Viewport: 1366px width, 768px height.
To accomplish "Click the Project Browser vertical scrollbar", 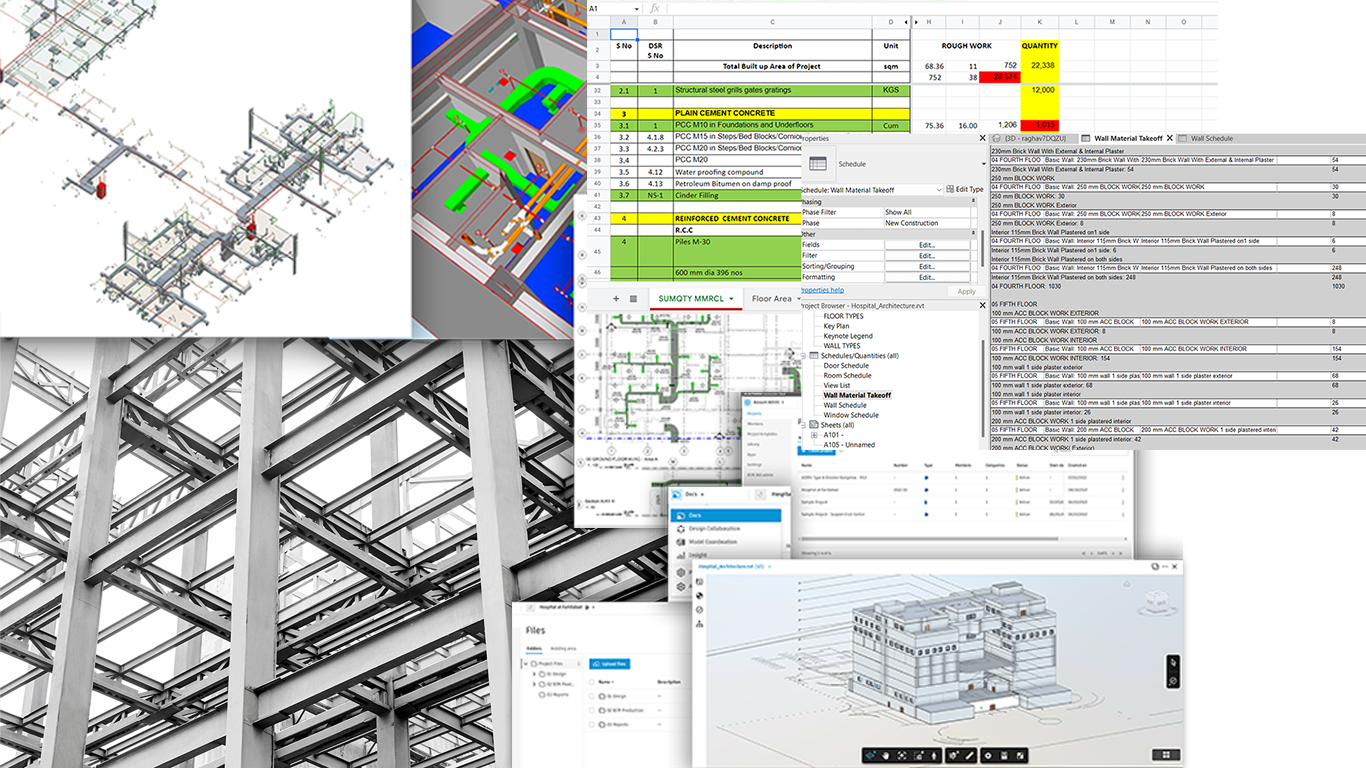I will click(983, 388).
